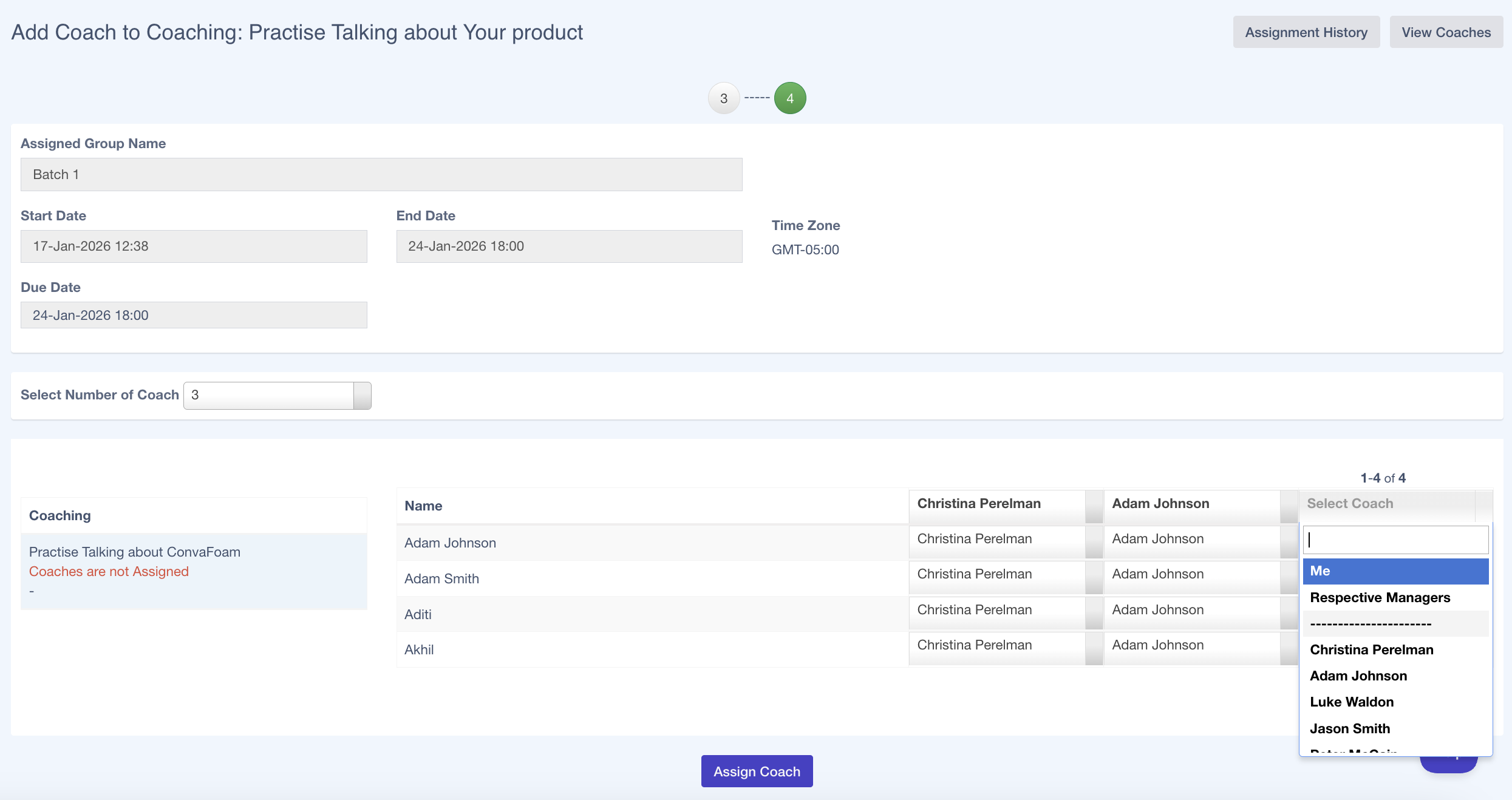Open the View Coaches page
The image size is (1512, 800).
(1445, 32)
